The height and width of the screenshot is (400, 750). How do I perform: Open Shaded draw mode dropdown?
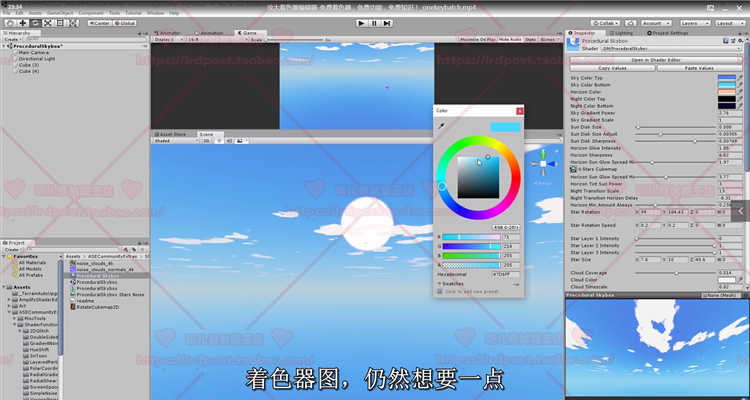tap(175, 141)
